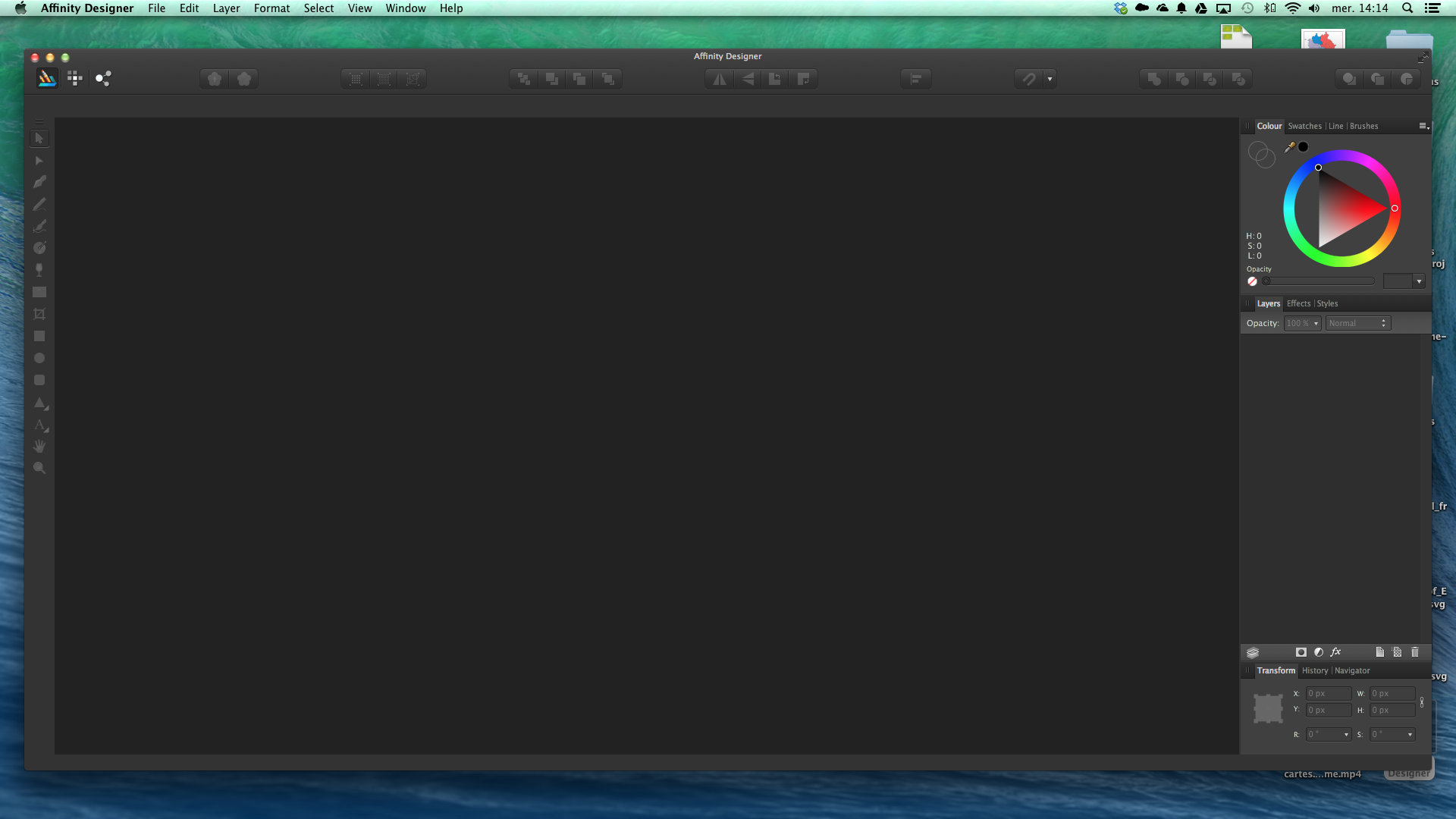The image size is (1456, 819).
Task: Open the Colour panel options menu
Action: pyautogui.click(x=1424, y=126)
